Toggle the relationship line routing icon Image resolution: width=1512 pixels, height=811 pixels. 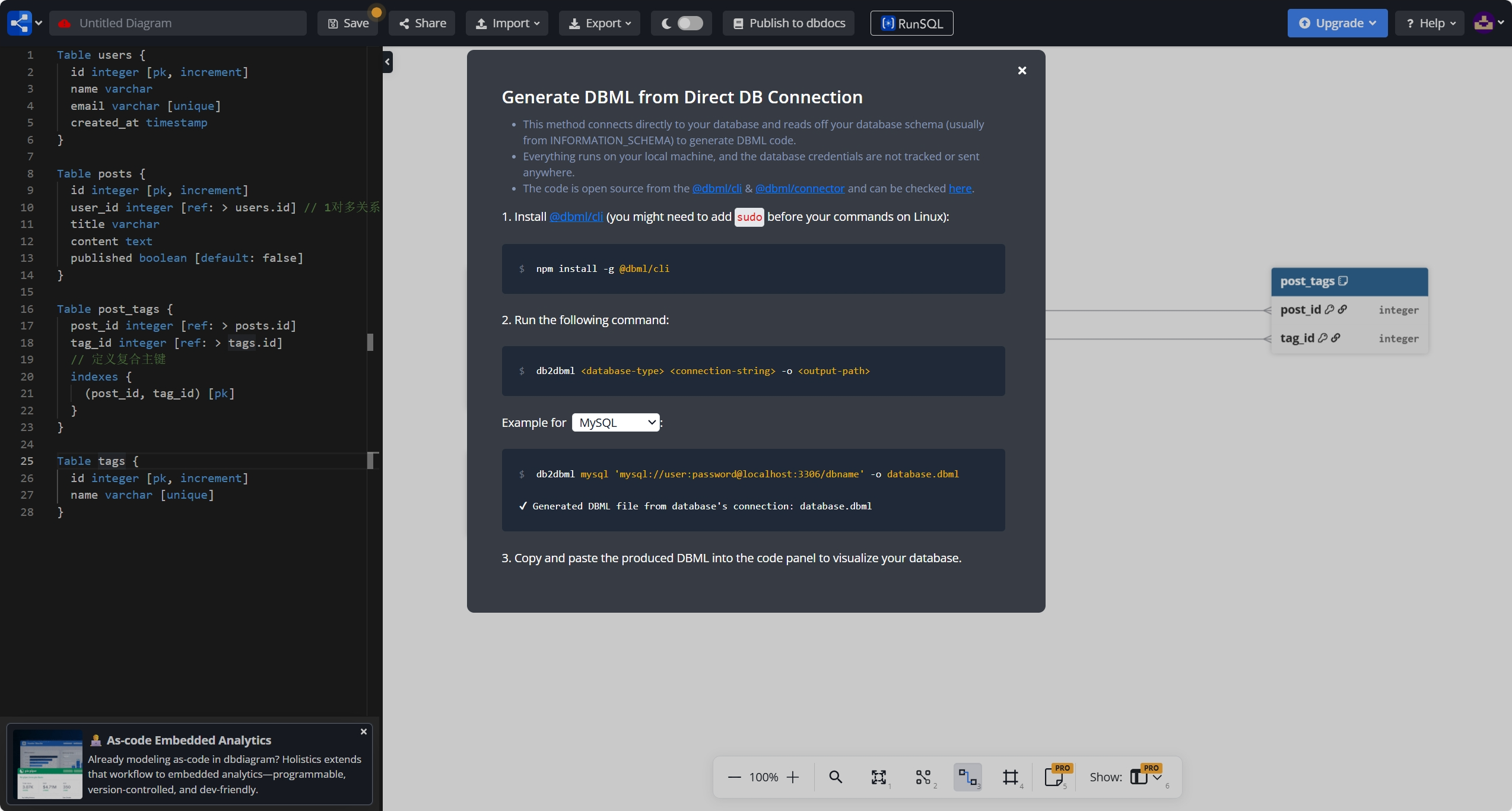coord(967,777)
